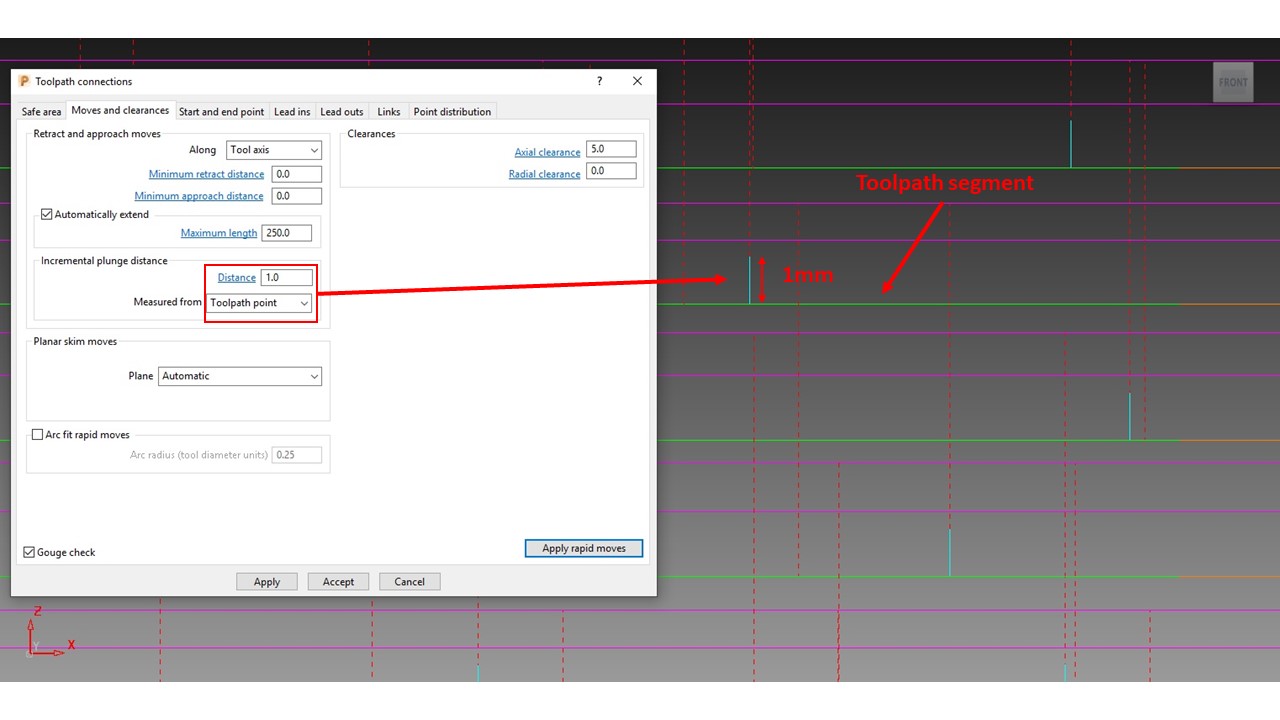This screenshot has height=720, width=1280.
Task: Enable Arc fit rapid moves
Action: 37,434
